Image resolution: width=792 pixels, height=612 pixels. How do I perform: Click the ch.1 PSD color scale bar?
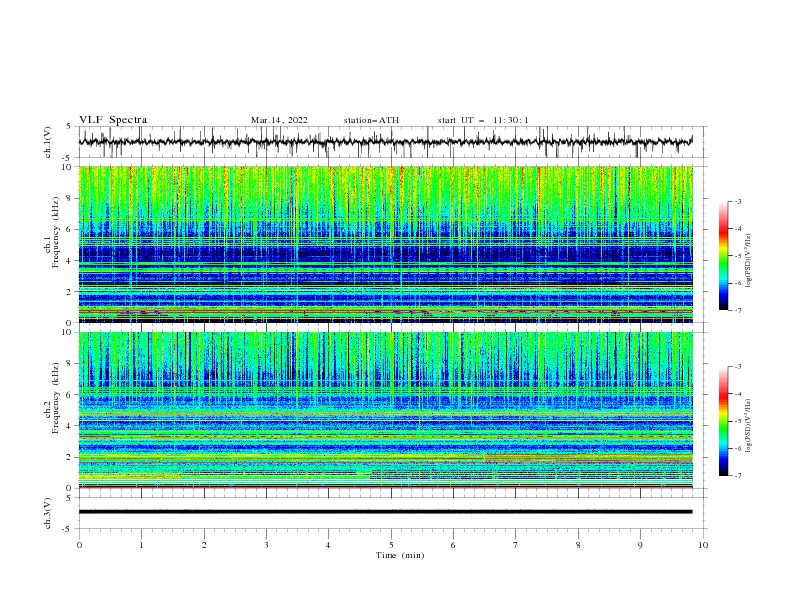723,256
